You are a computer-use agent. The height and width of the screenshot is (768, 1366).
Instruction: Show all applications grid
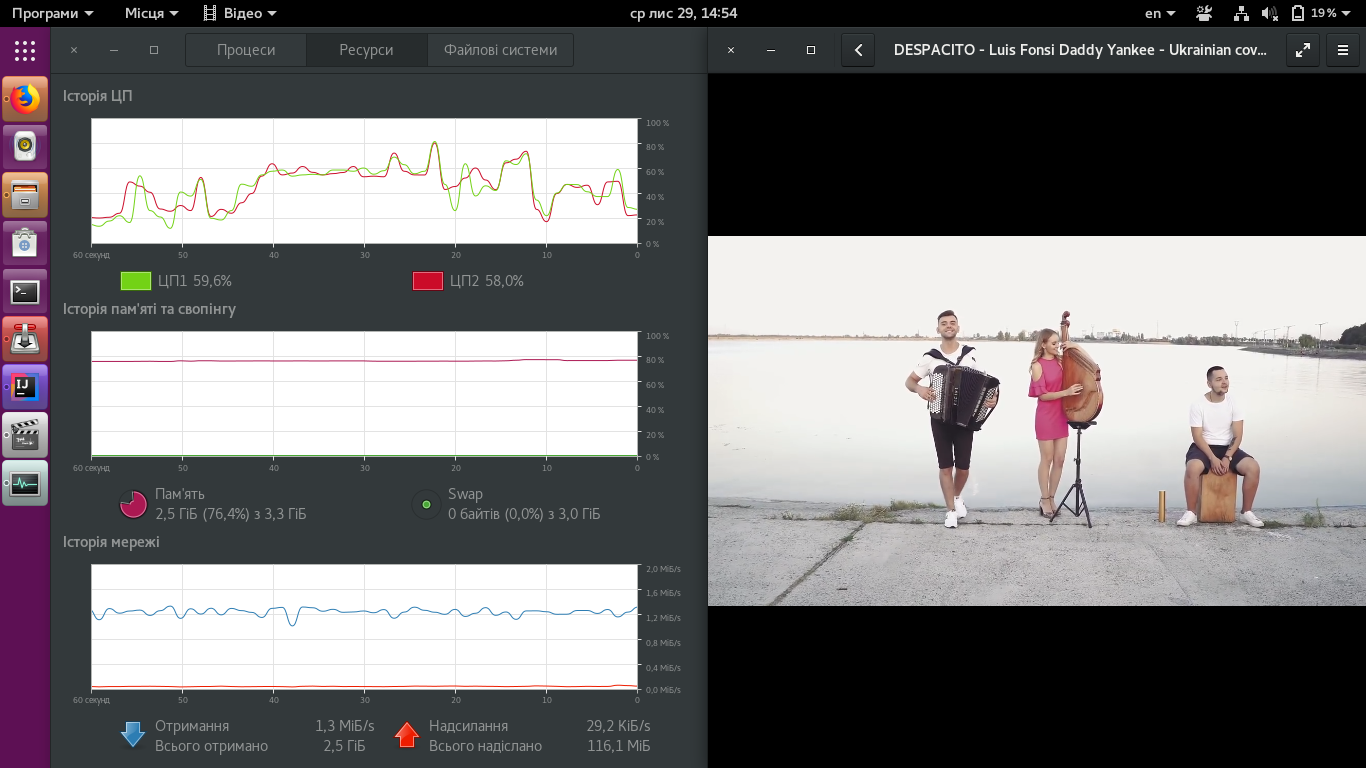click(x=25, y=50)
